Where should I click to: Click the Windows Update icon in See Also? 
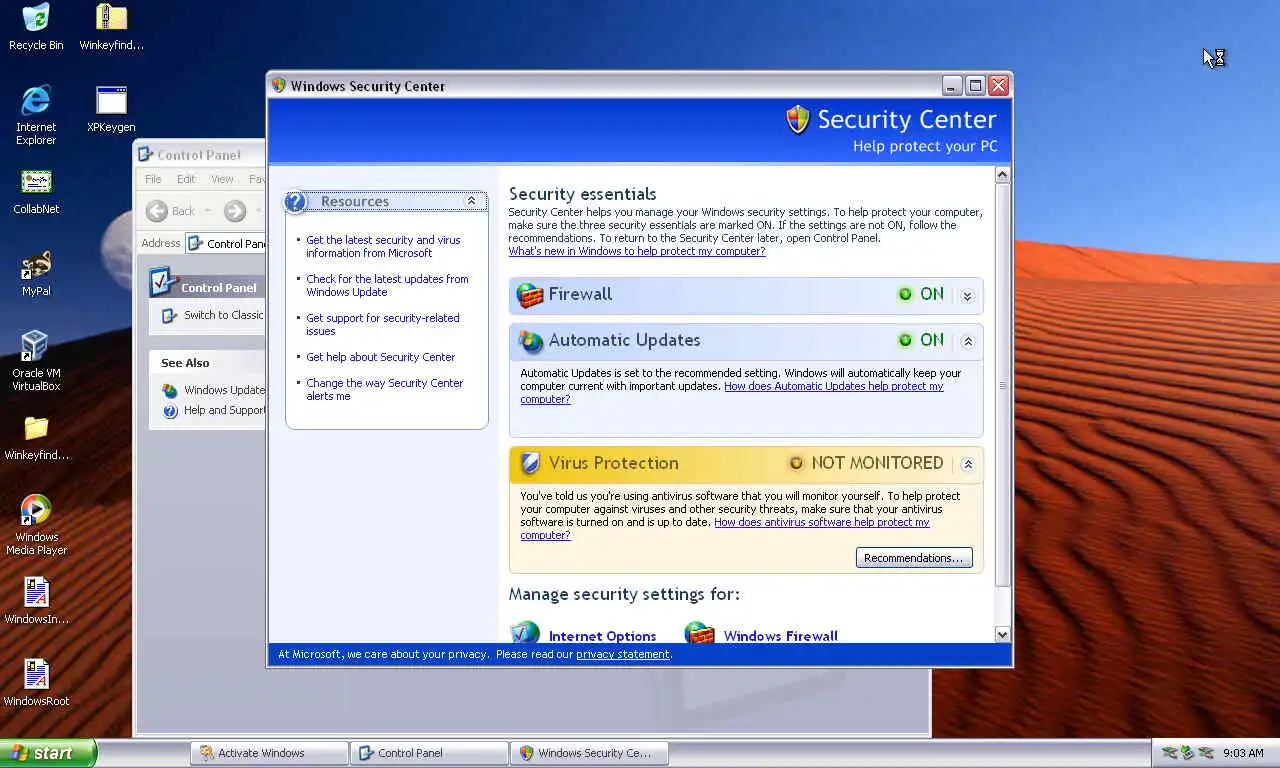click(x=170, y=391)
